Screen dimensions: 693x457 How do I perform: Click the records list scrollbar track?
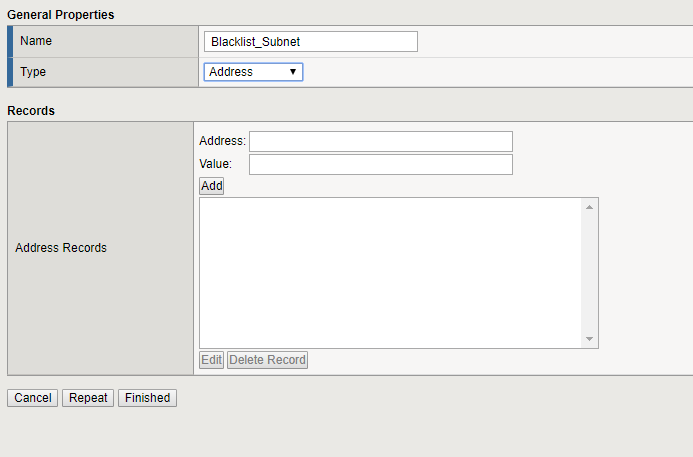(x=590, y=272)
